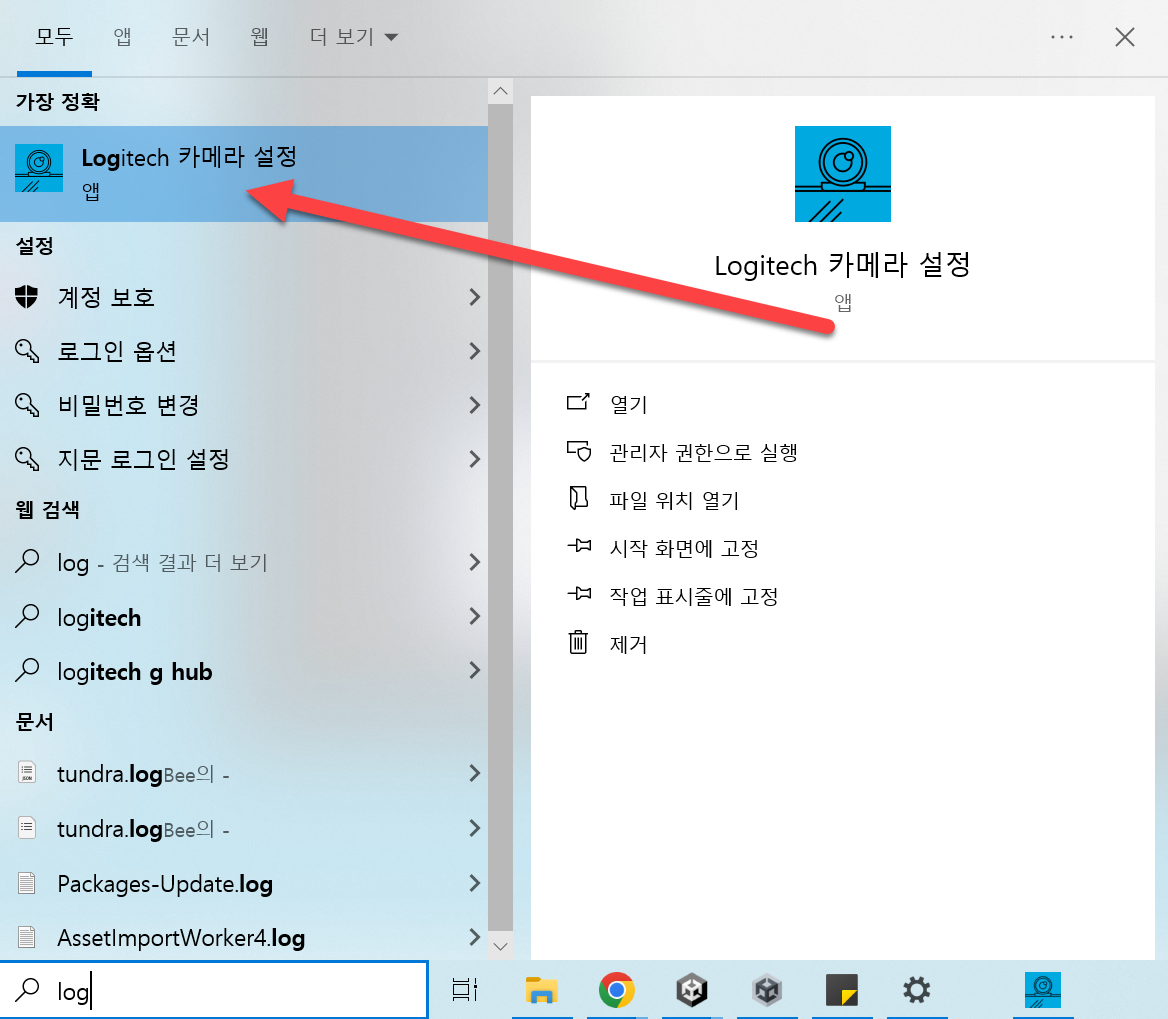Viewport: 1168px width, 1019px height.
Task: Expand the 로그인 옵션 chevron
Action: 474,351
